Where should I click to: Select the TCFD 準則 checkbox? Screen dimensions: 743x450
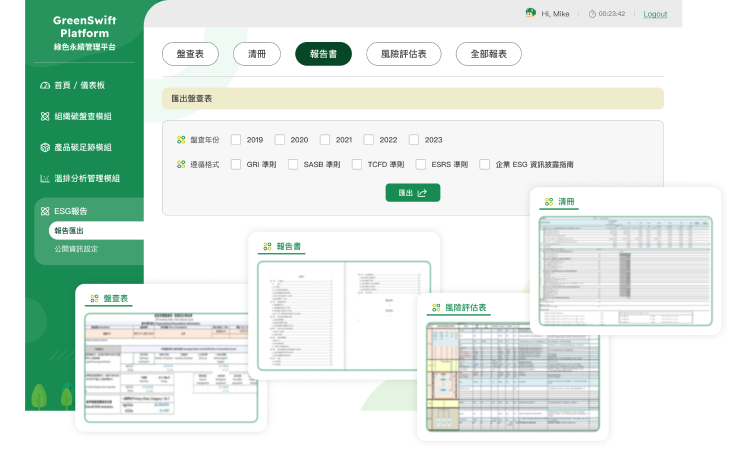click(357, 164)
